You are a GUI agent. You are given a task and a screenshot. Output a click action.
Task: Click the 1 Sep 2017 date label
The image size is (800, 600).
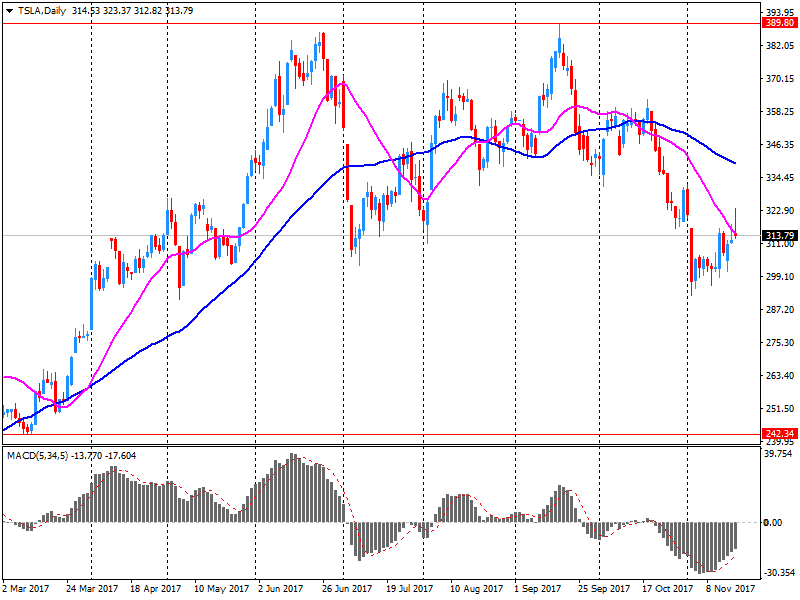pos(538,589)
